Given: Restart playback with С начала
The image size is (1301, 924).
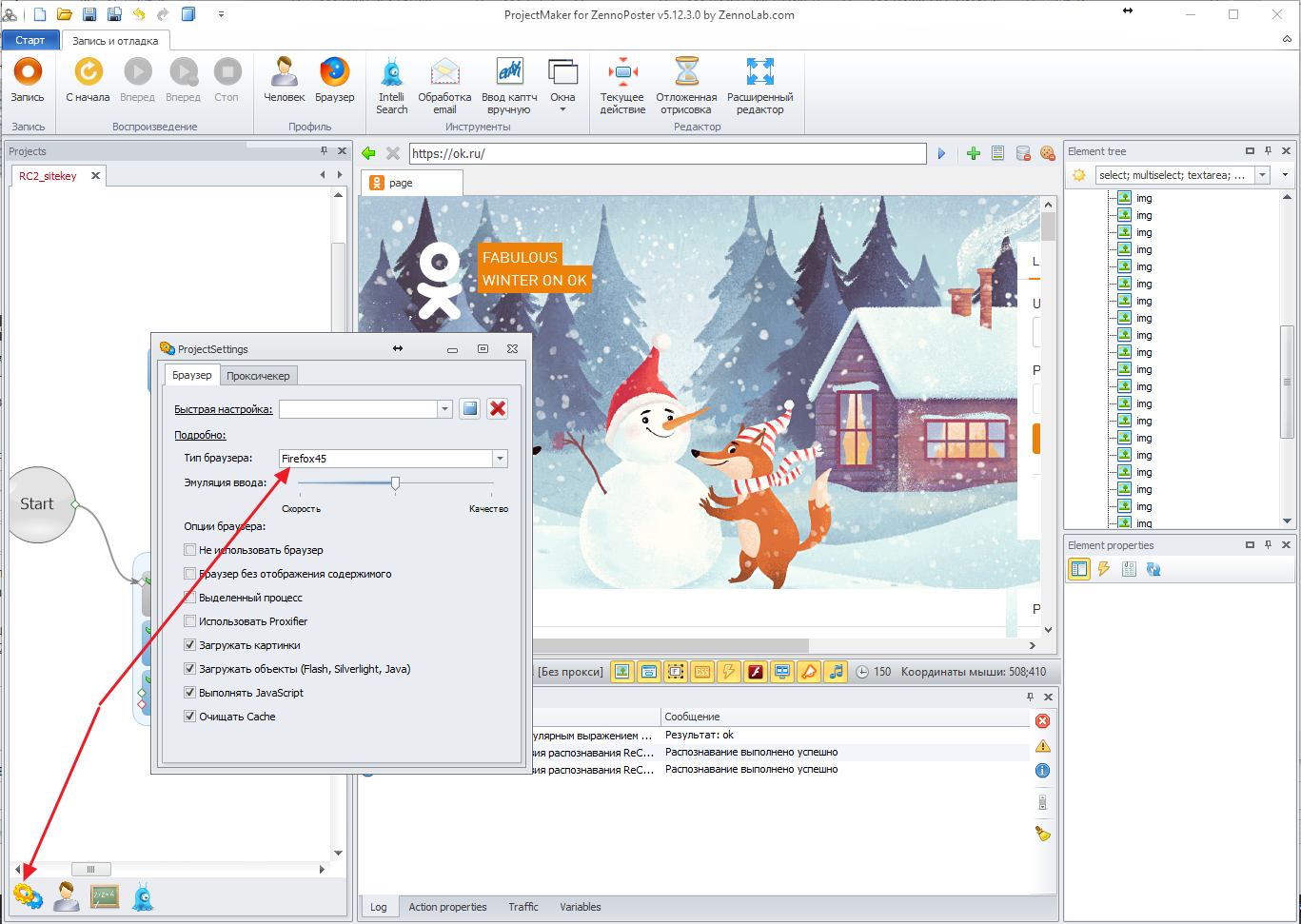Looking at the screenshot, I should click(x=89, y=80).
